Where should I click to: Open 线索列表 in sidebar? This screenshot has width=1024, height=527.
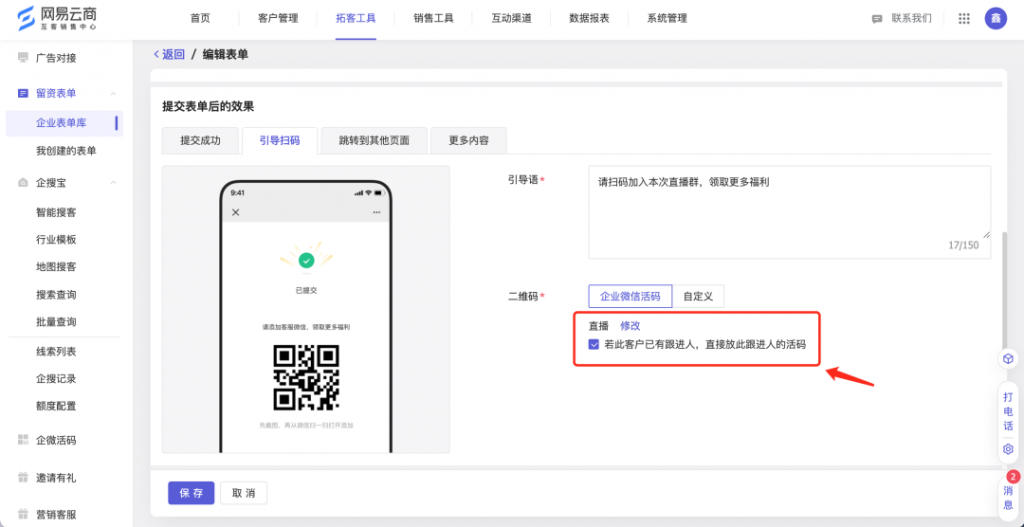click(56, 352)
